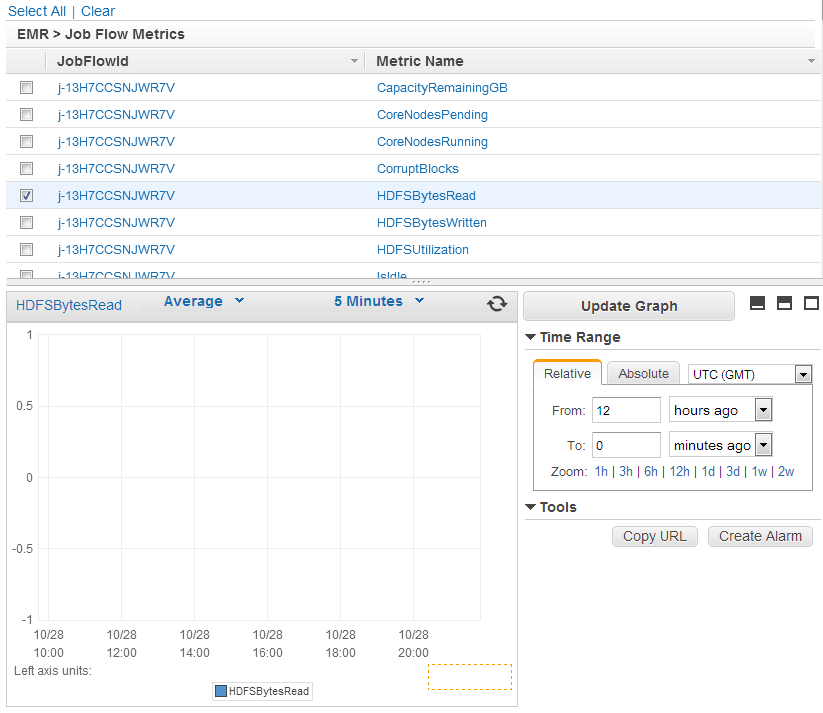
Task: Click the To value input field
Action: click(626, 445)
